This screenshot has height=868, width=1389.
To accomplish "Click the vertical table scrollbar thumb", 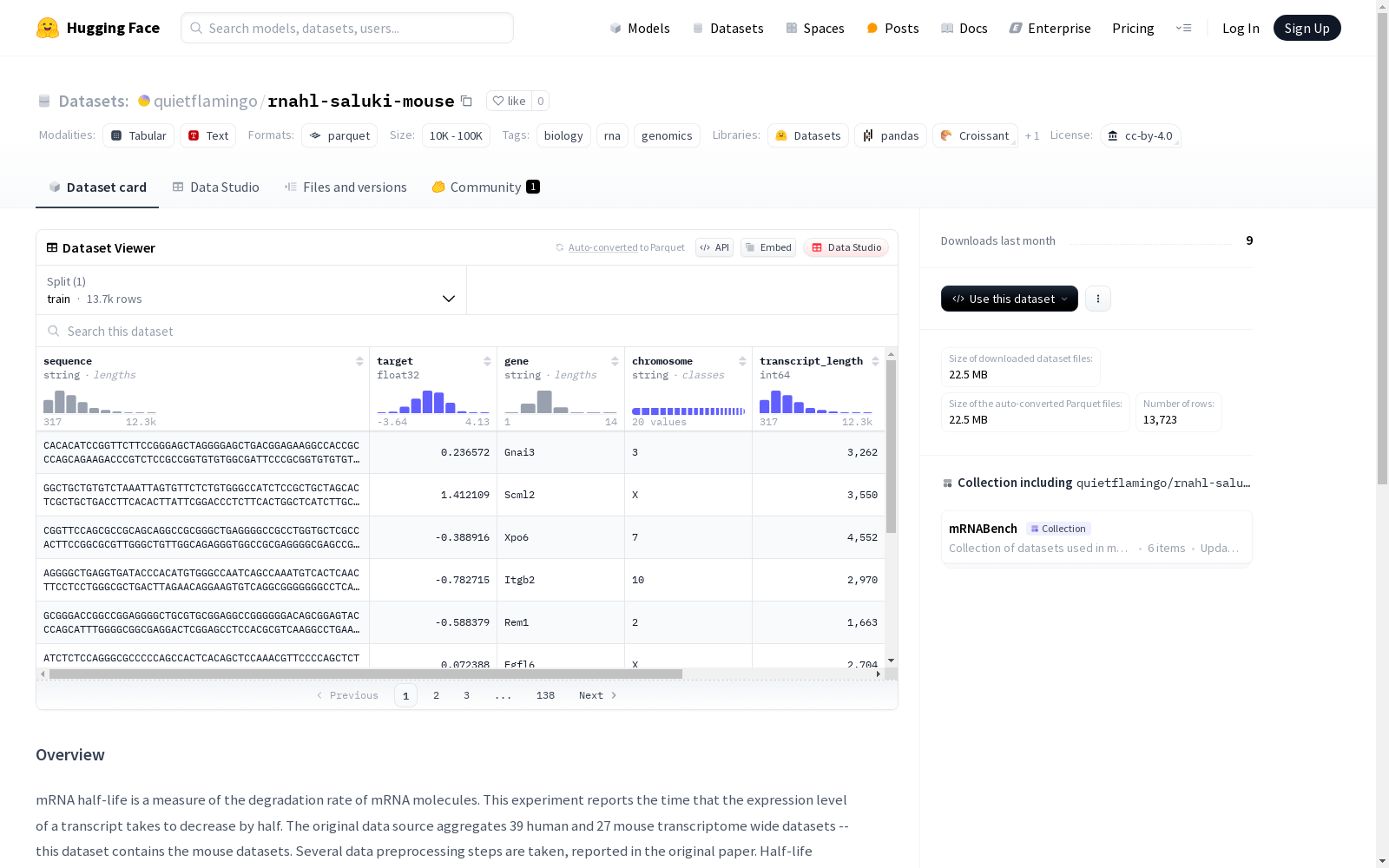I will coord(891,447).
